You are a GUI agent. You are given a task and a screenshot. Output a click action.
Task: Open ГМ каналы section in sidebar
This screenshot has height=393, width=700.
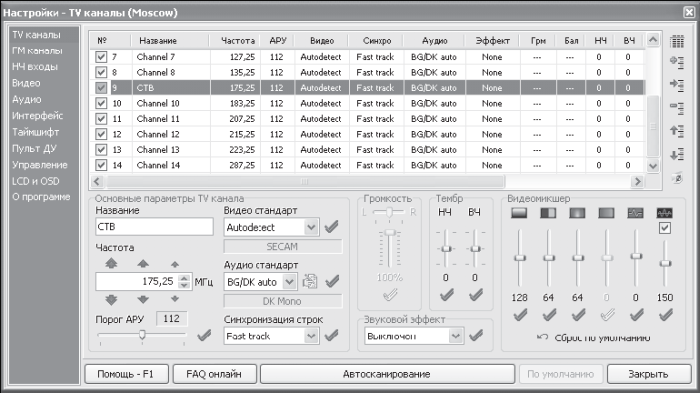pos(38,50)
